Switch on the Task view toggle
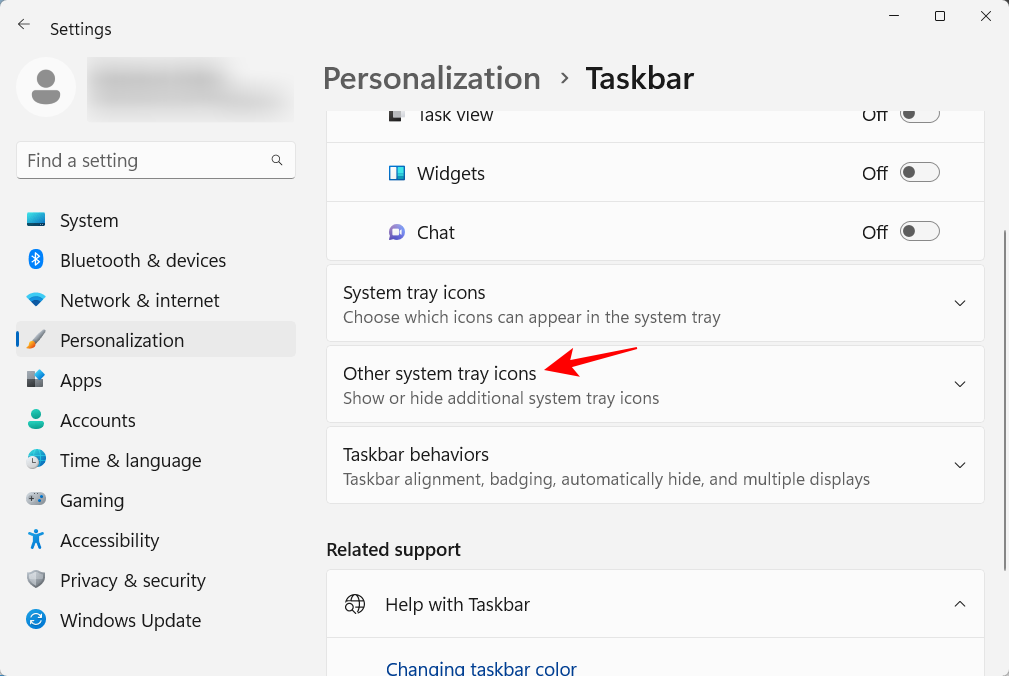This screenshot has height=676, width=1009. click(x=919, y=115)
